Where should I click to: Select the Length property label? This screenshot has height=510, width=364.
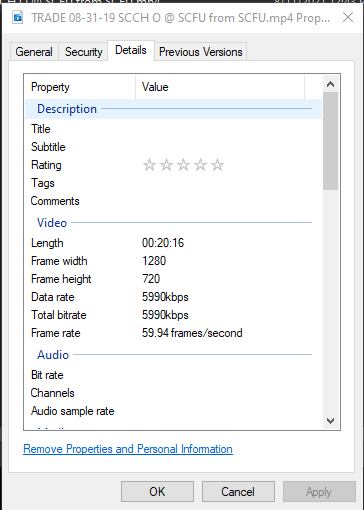[x=47, y=243]
